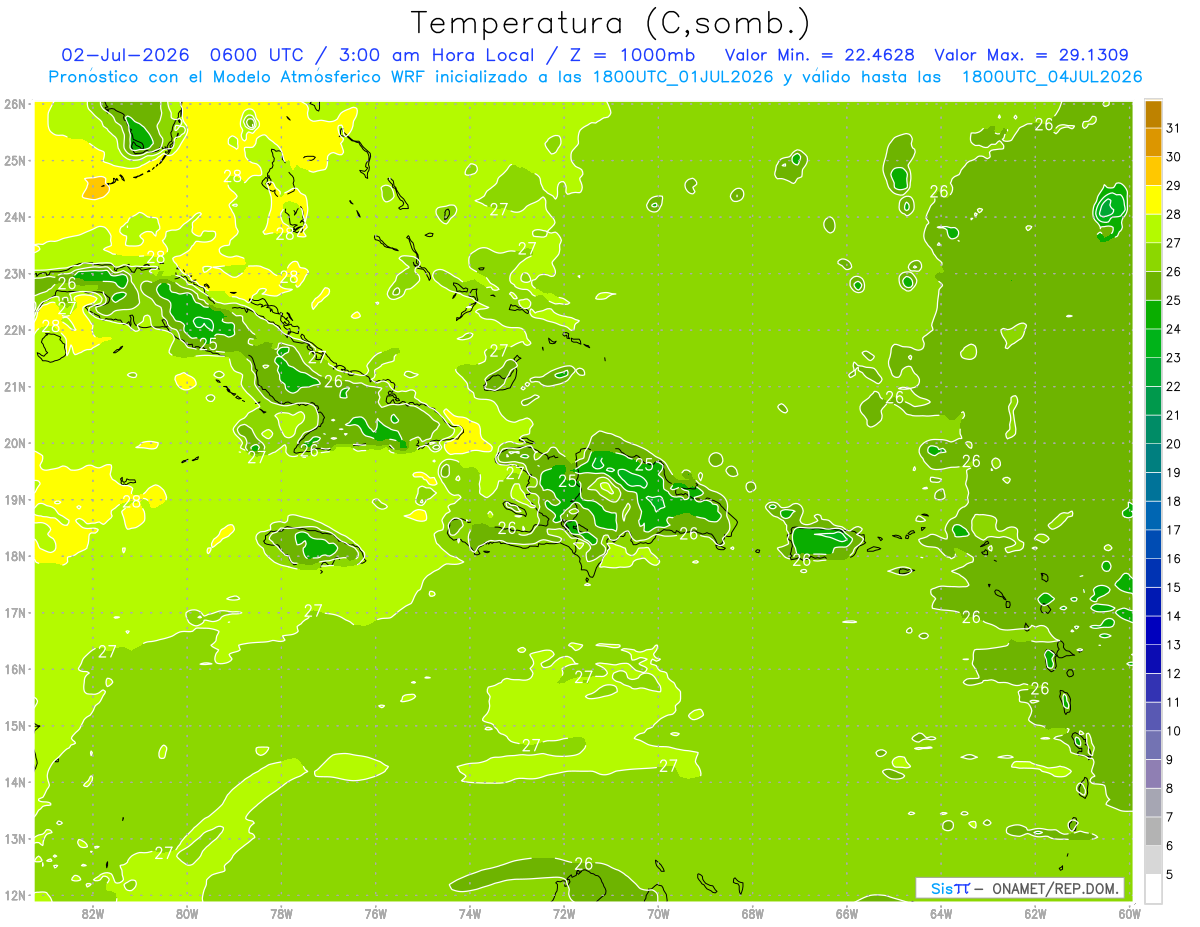Image resolution: width=1200 pixels, height=927 pixels.
Task: Click the color scale value "24"
Action: 1173,329
